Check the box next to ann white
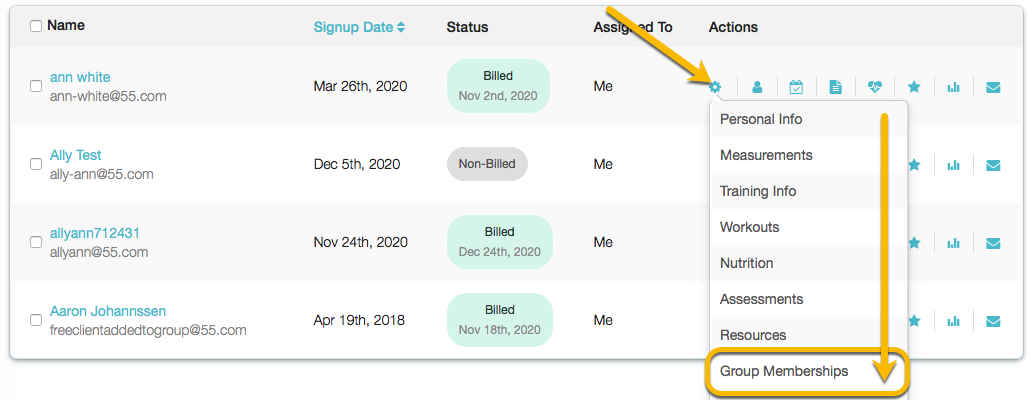 (x=36, y=87)
